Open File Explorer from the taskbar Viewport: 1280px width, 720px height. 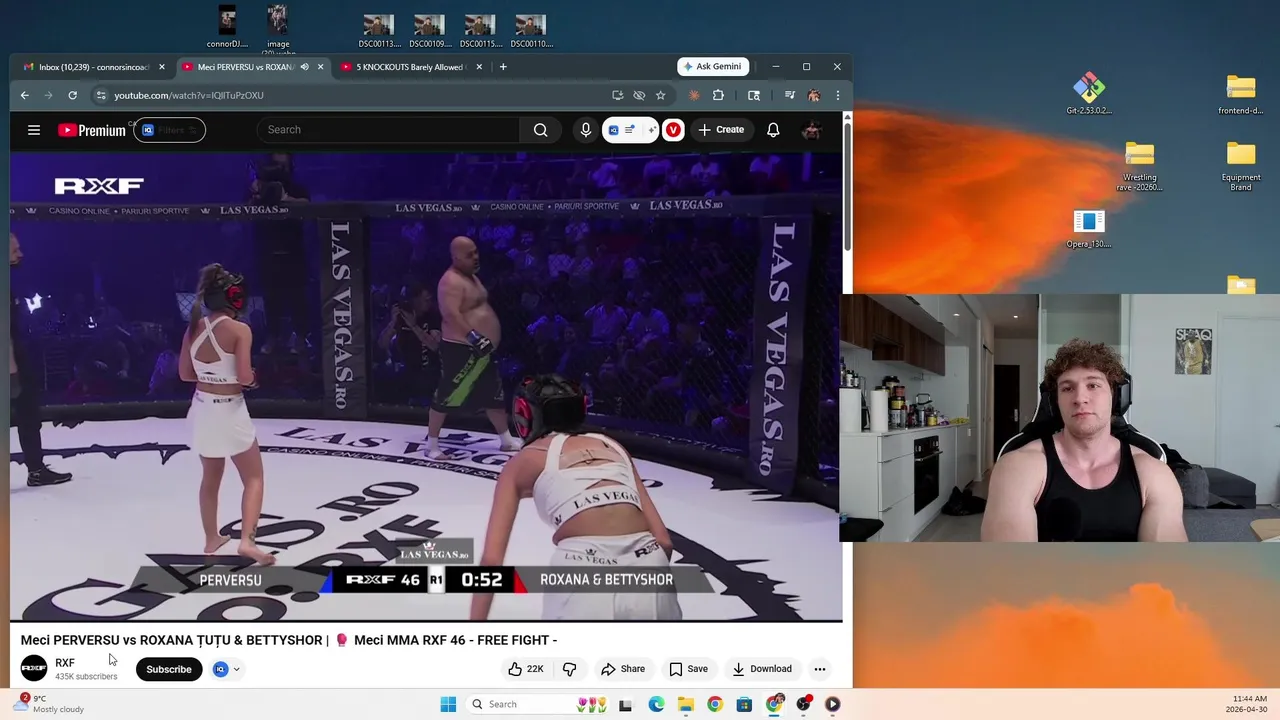pos(685,704)
